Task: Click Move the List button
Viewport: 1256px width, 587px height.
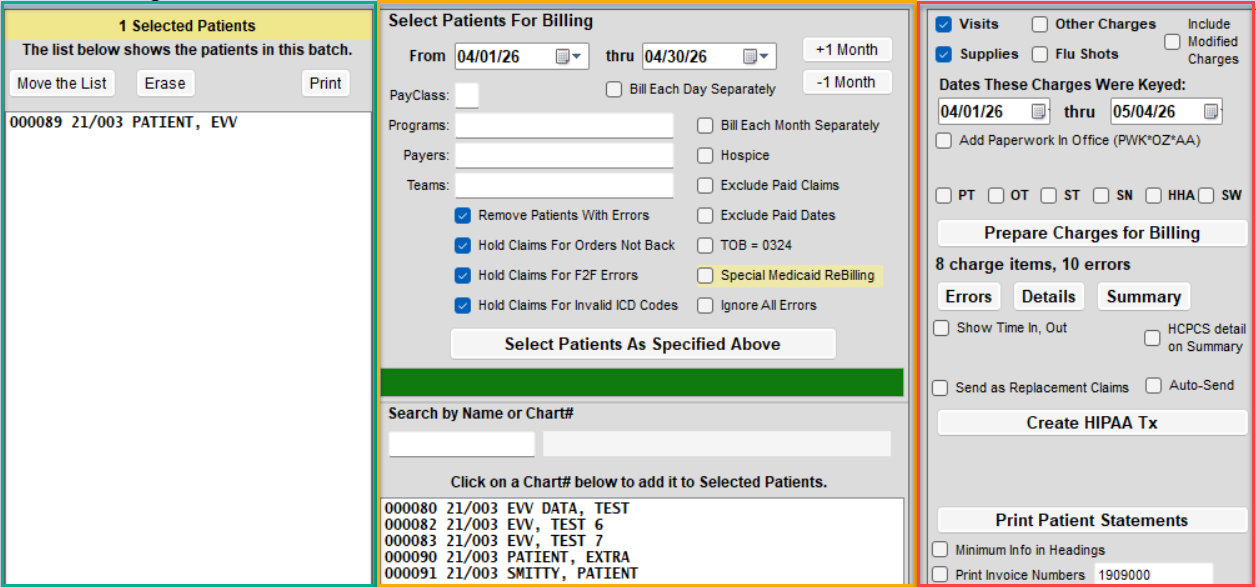Action: click(62, 83)
